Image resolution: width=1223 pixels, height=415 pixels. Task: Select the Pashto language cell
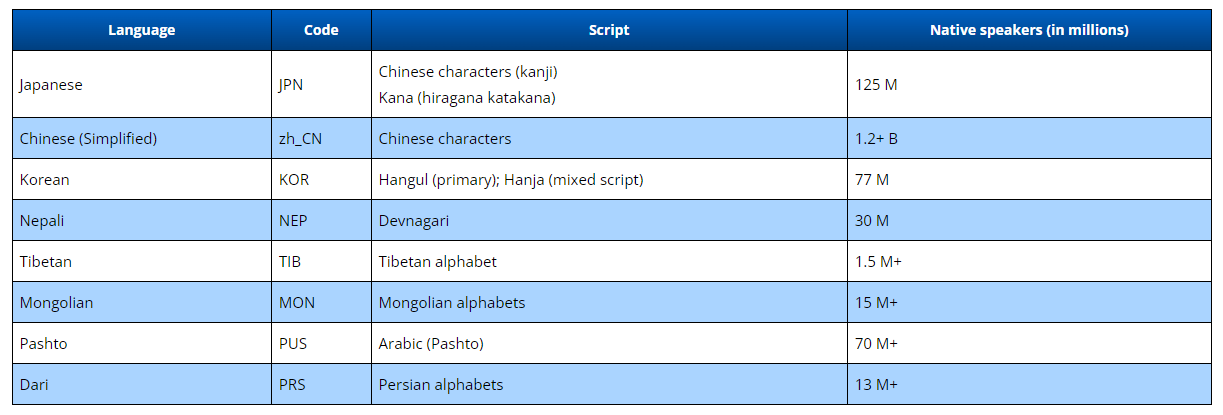click(x=43, y=344)
